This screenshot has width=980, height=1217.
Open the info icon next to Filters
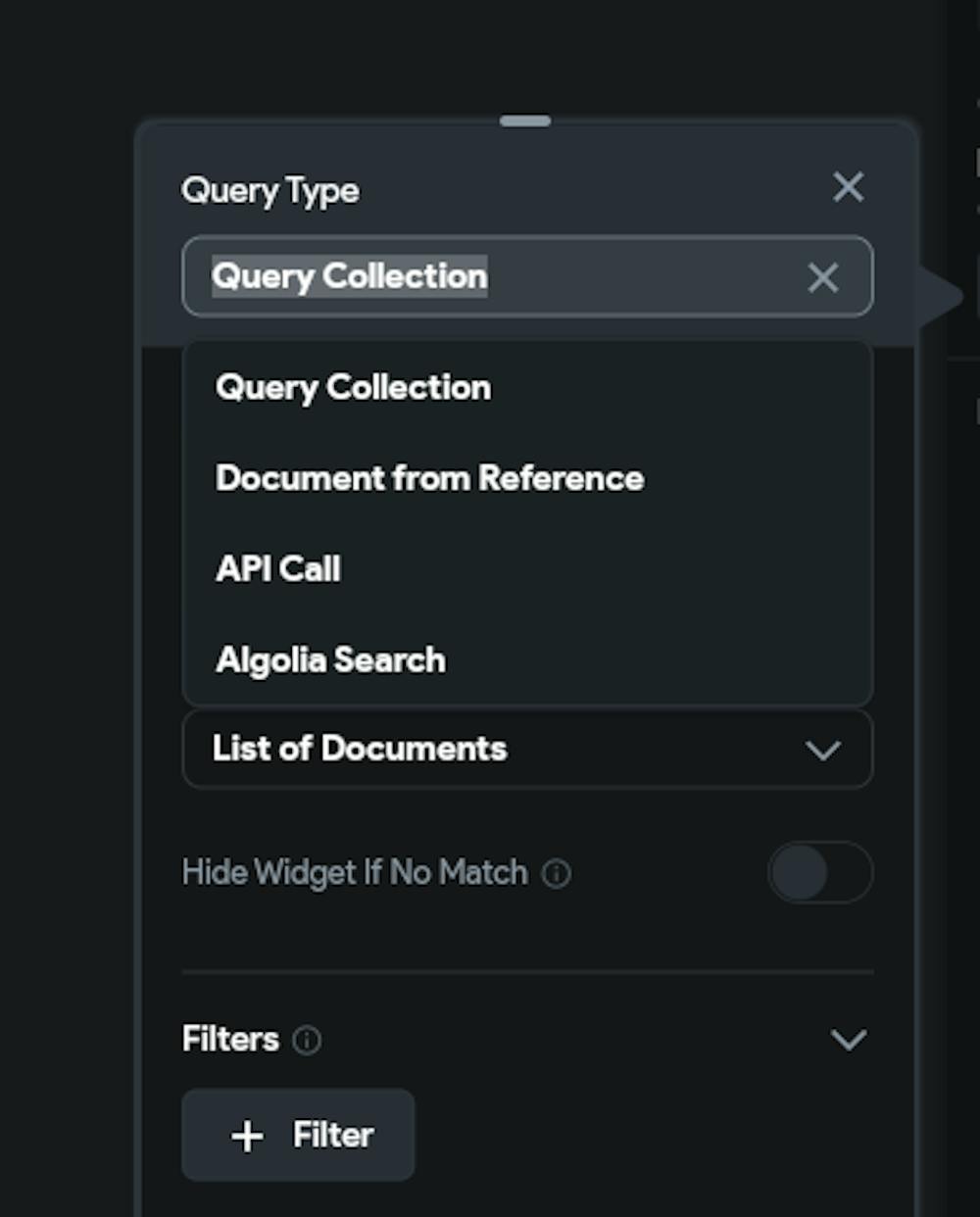click(307, 1040)
